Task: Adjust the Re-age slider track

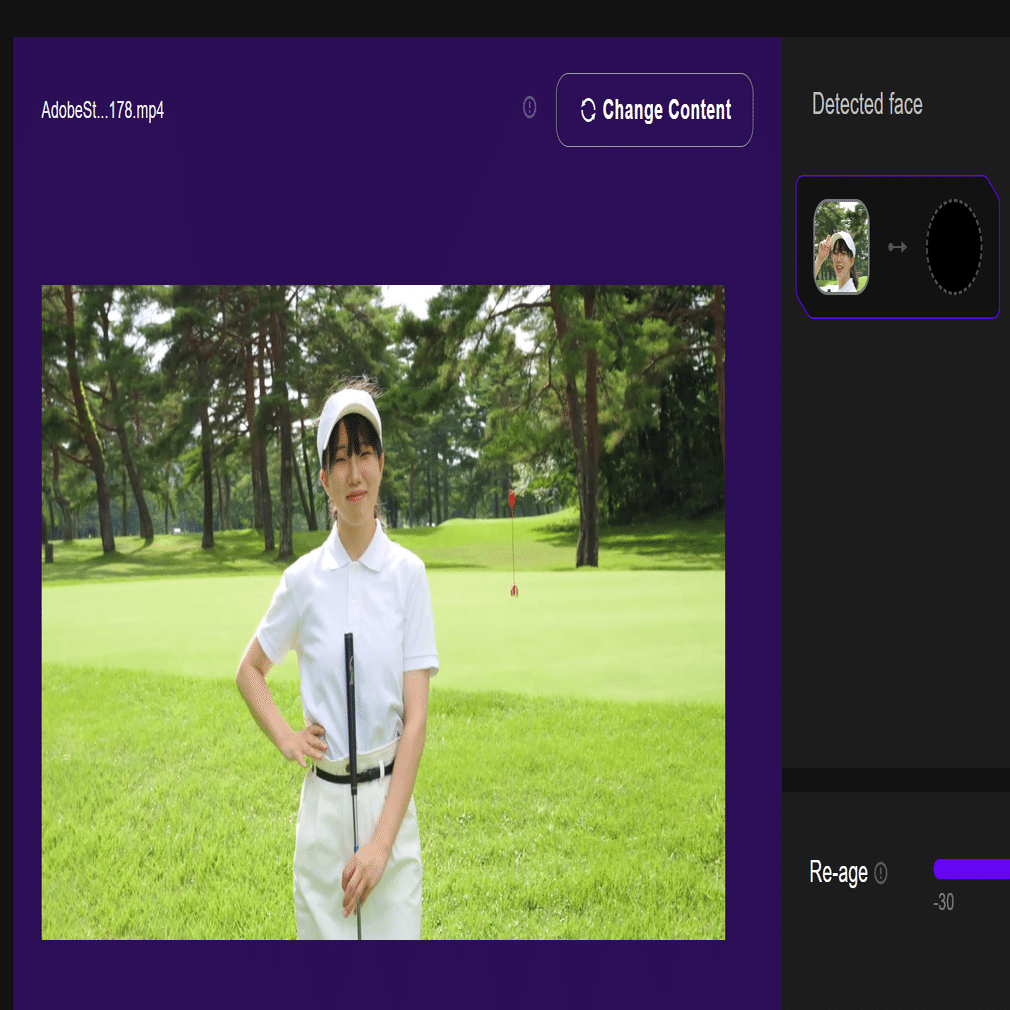Action: click(x=971, y=869)
